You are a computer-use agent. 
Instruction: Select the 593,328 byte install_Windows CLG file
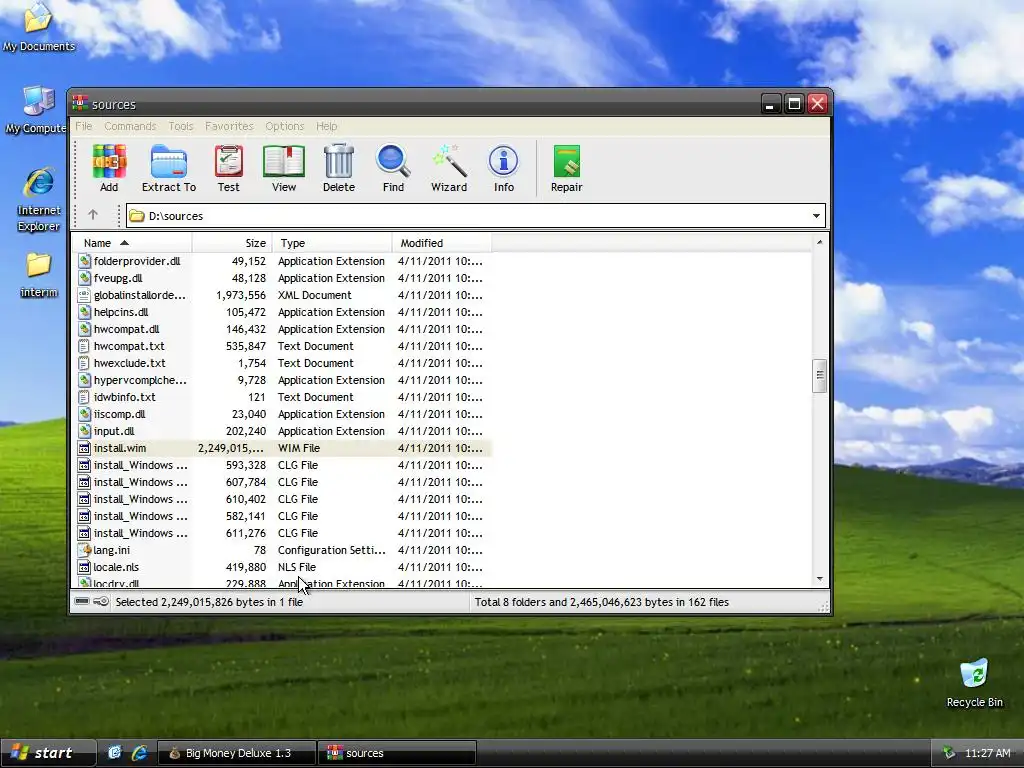[281, 465]
